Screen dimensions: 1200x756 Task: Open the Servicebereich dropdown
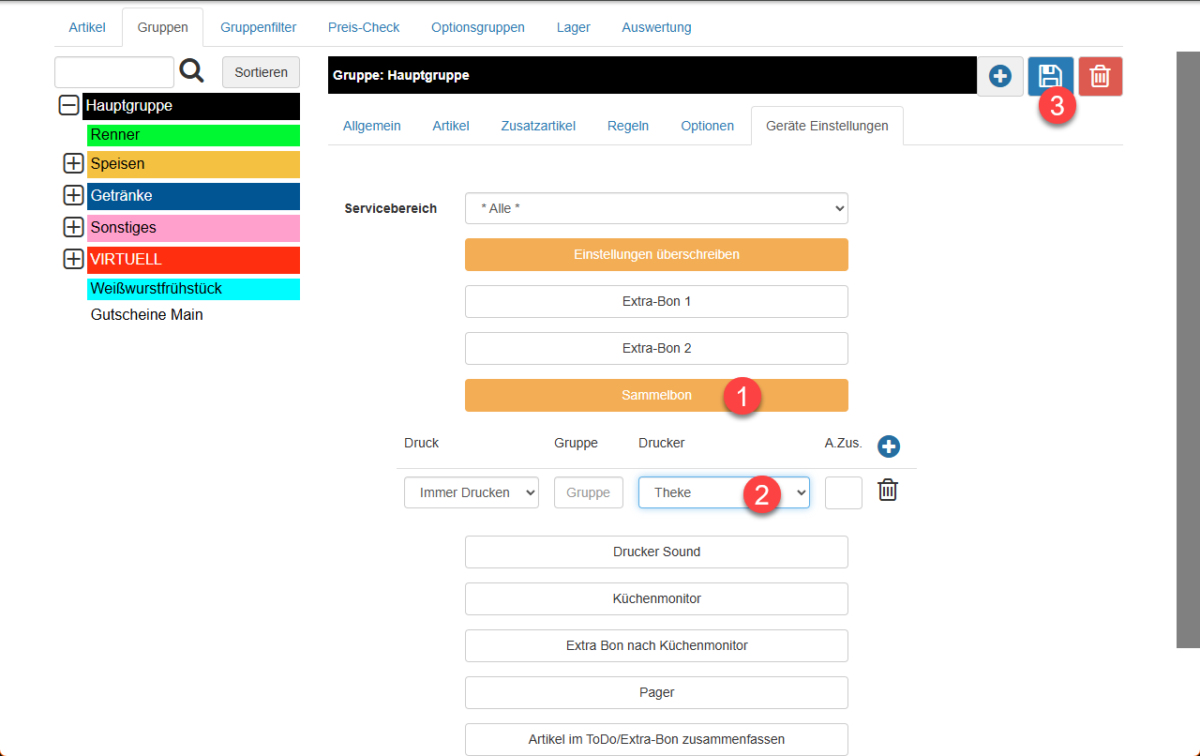coord(656,209)
